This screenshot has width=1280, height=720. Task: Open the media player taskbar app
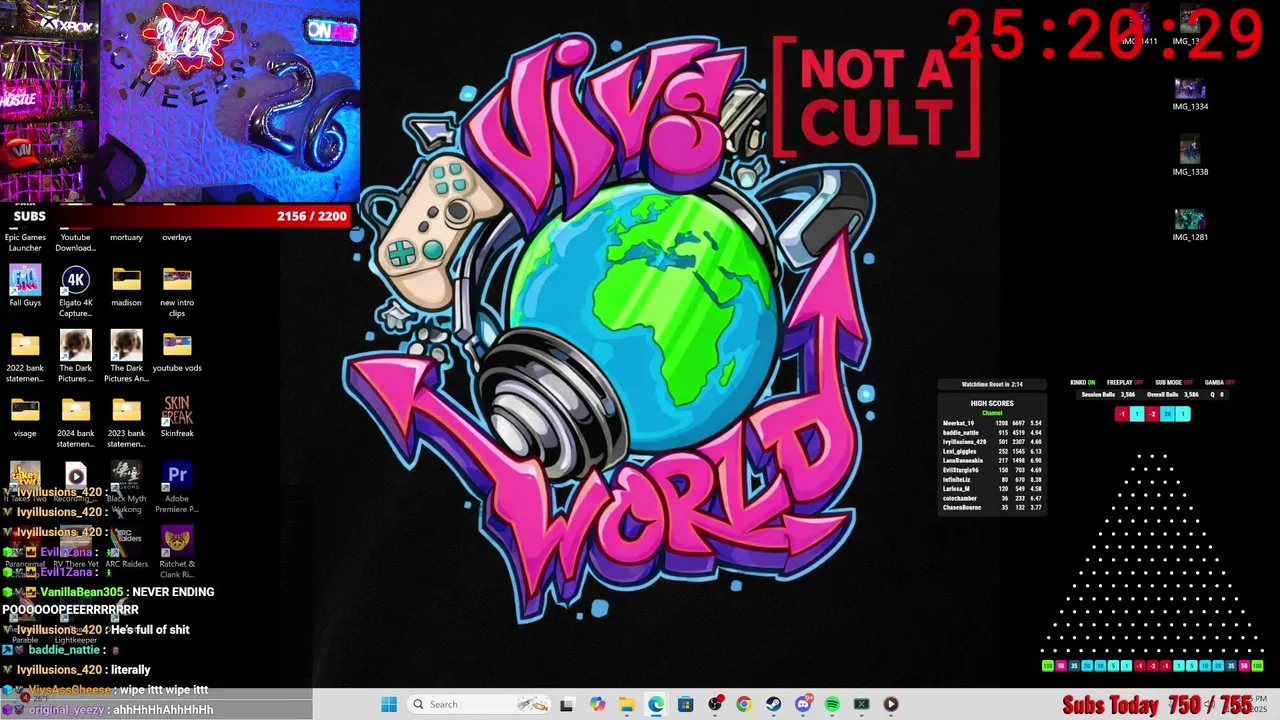point(891,704)
